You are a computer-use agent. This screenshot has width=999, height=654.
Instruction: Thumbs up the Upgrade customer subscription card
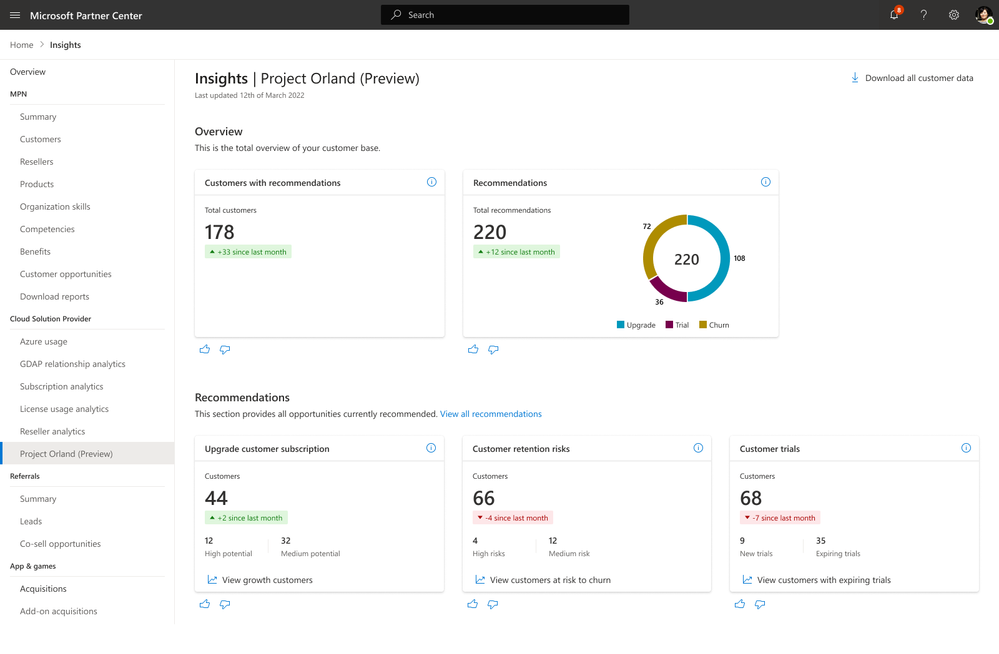coord(205,604)
